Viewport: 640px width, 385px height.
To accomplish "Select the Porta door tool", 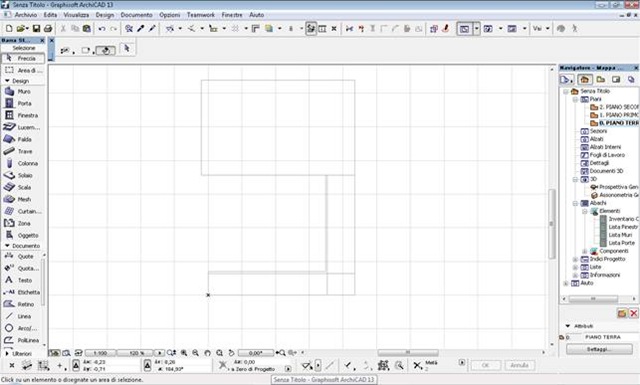I will 23,103.
